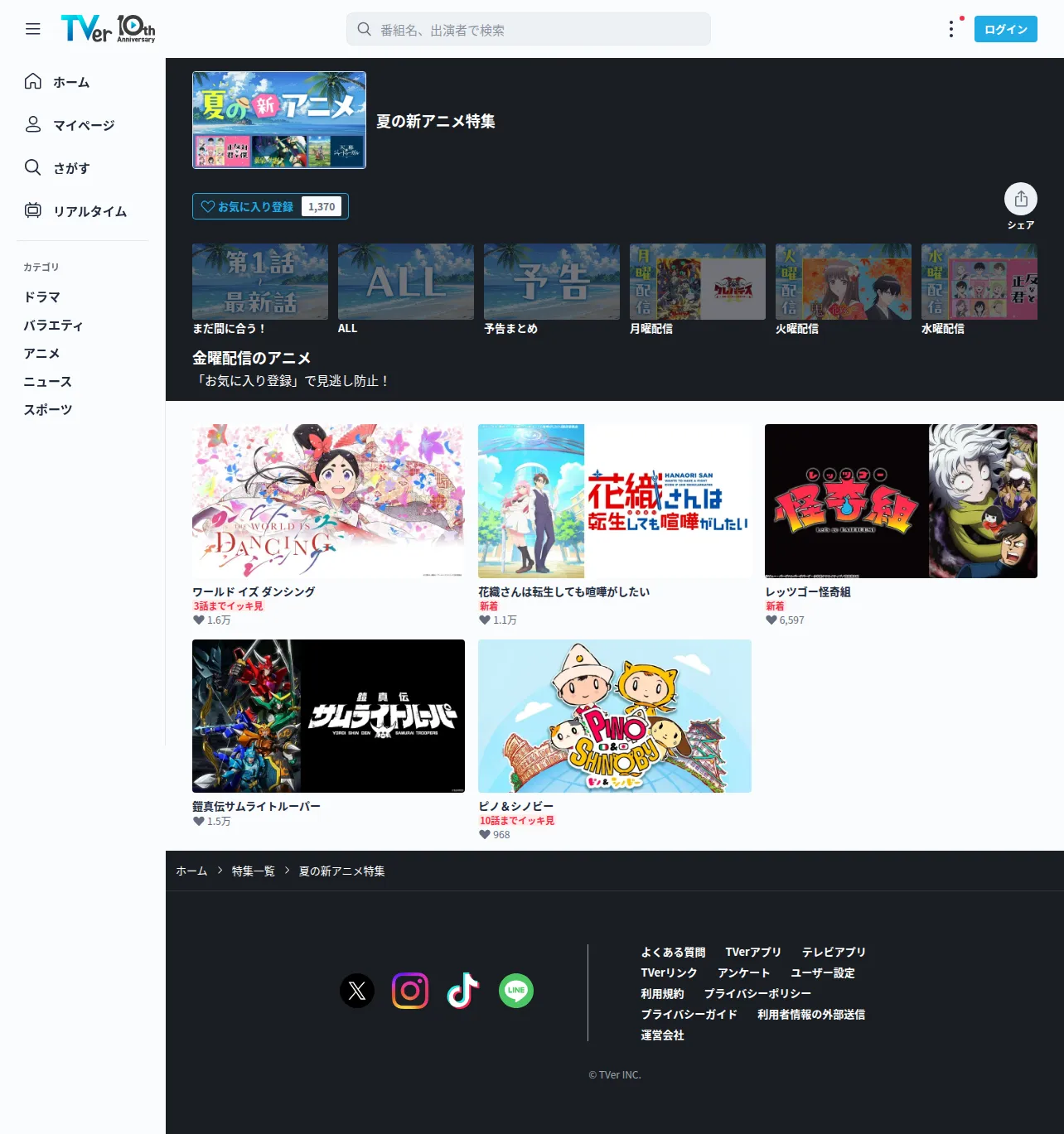Click the 花織さんは転生しても喧嘩がしたい title text
The image size is (1064, 1134).
[564, 591]
